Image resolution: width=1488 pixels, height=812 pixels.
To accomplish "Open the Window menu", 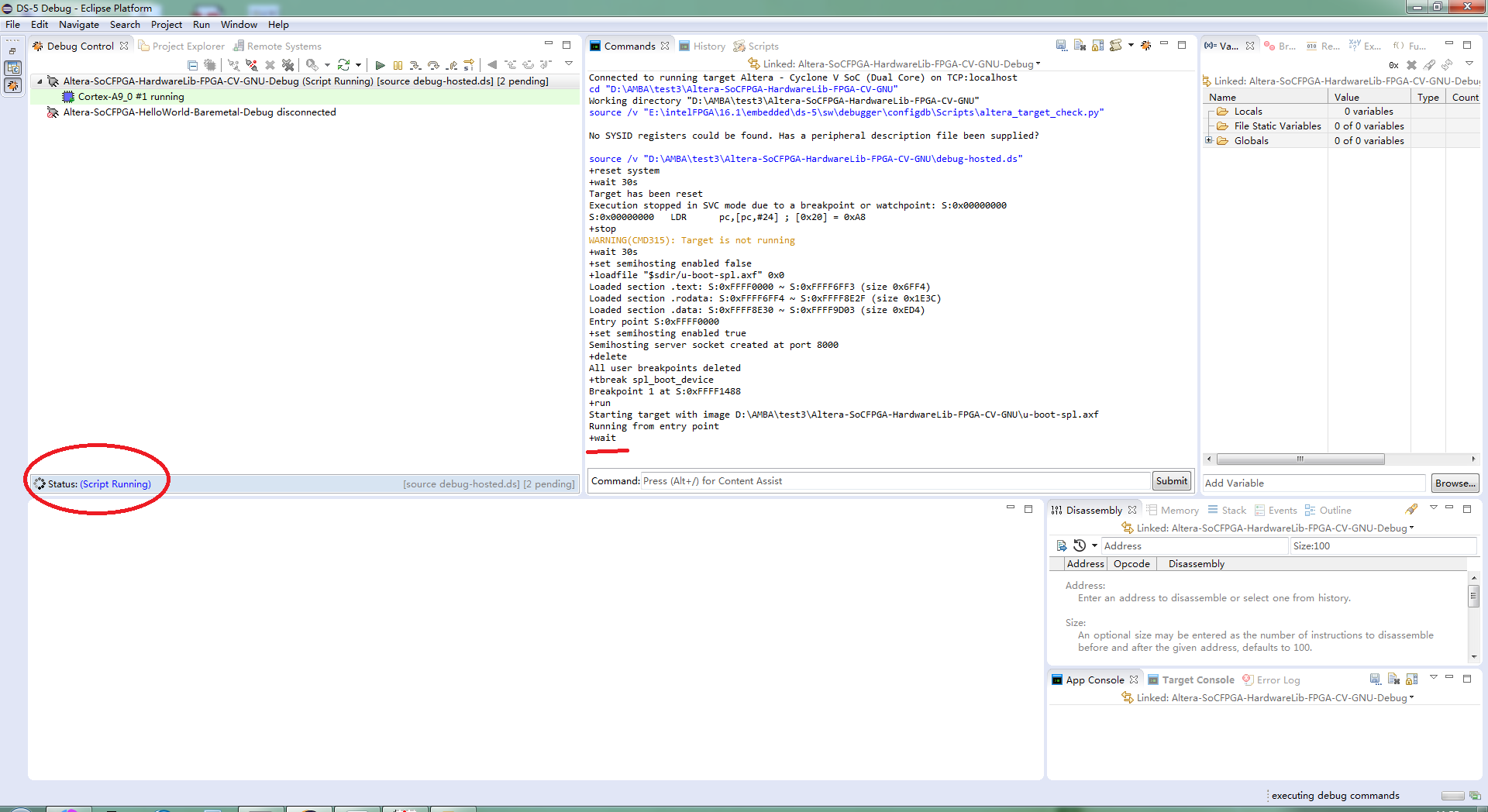I will (x=239, y=25).
